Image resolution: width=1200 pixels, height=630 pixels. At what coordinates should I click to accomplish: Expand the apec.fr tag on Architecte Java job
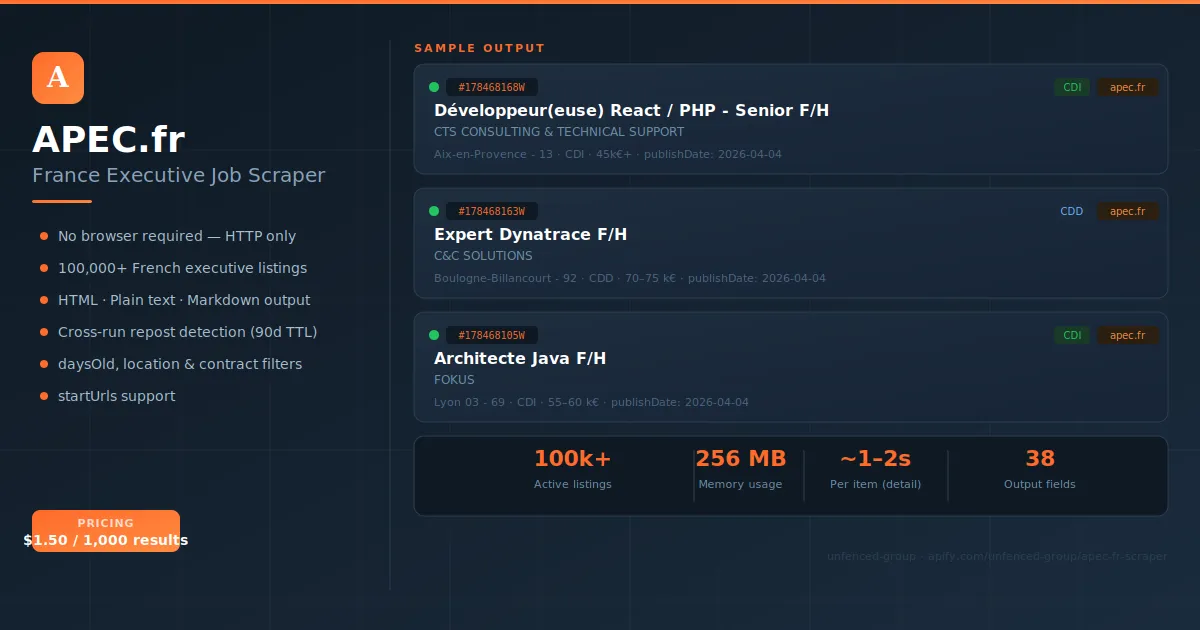click(1128, 335)
